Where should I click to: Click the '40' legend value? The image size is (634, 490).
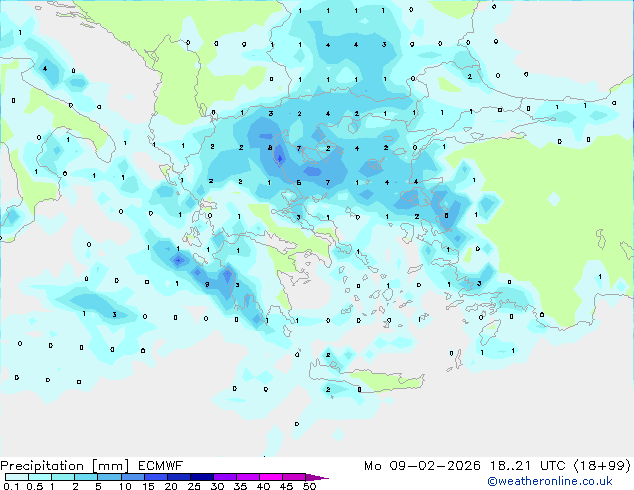(x=263, y=486)
